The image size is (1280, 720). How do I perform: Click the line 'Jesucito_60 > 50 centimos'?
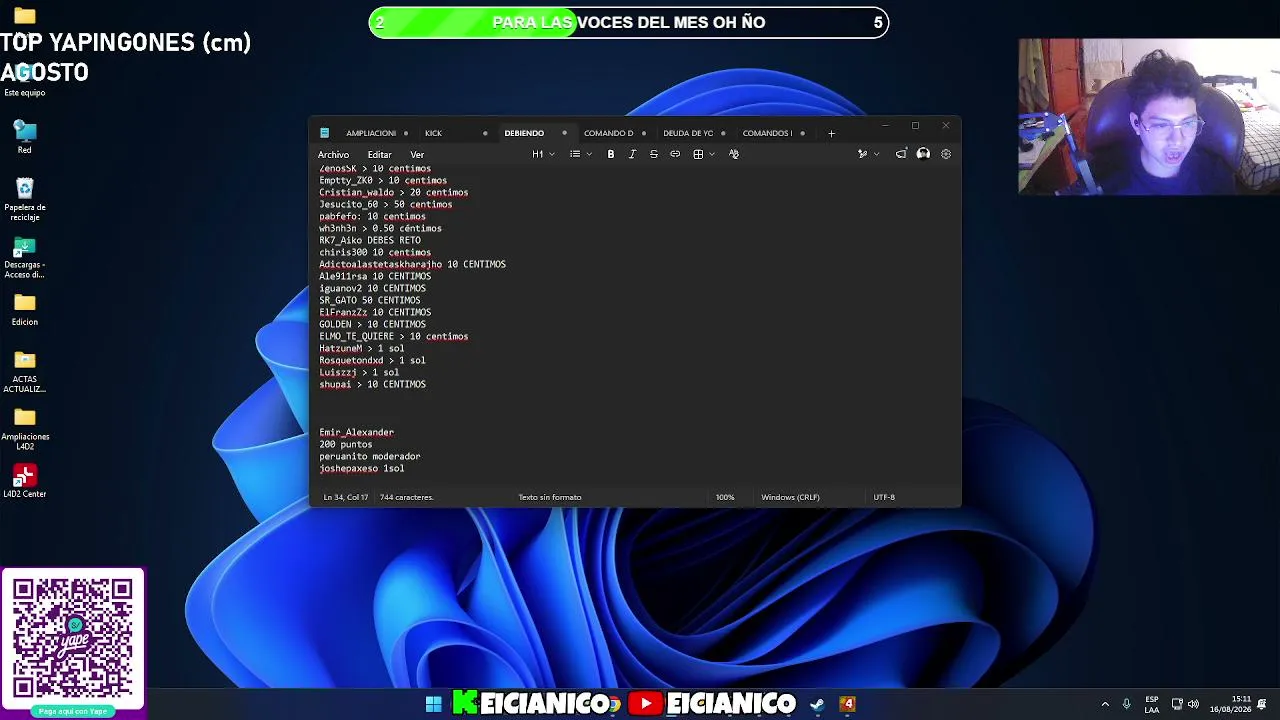[x=386, y=204]
